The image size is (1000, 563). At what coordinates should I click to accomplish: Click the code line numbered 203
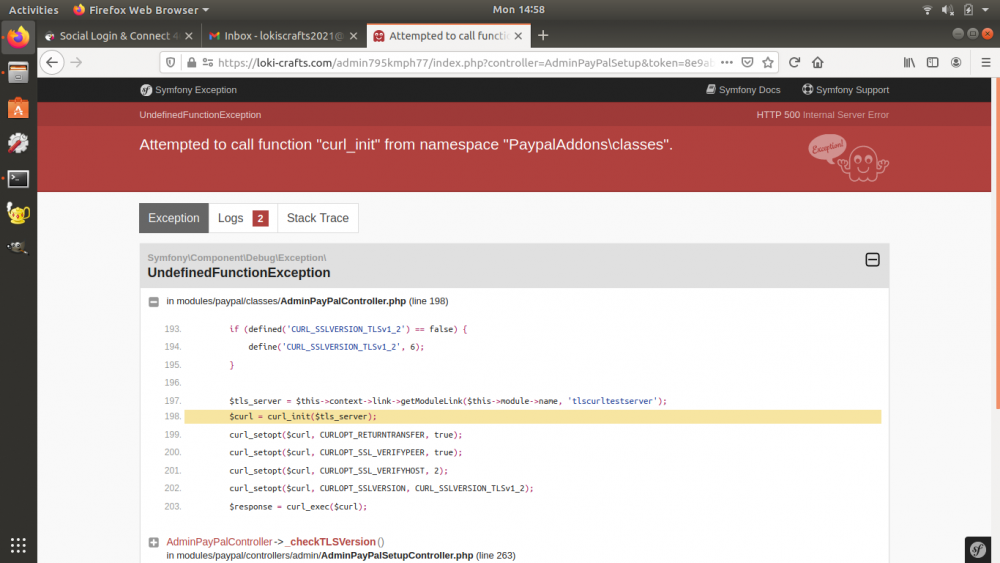tap(298, 507)
